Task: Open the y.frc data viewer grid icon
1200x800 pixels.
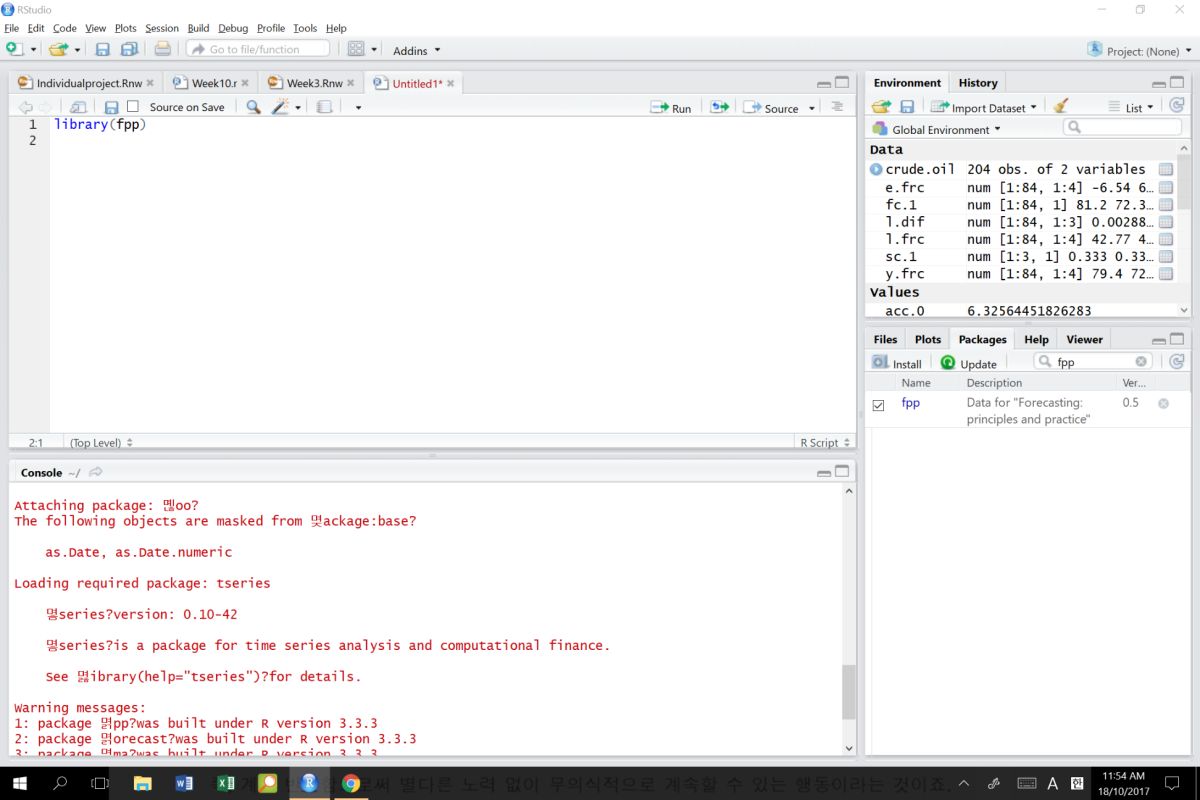Action: 1165,274
